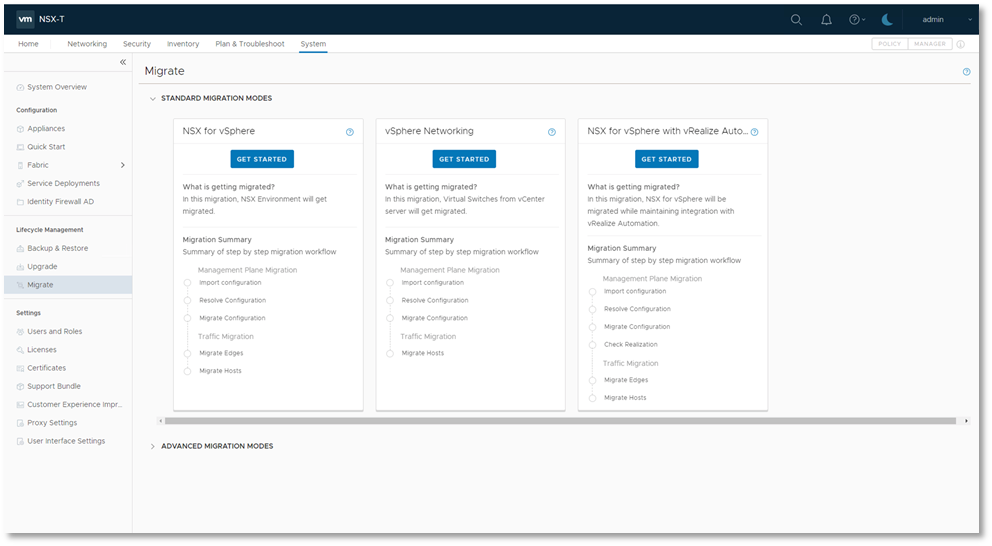The height and width of the screenshot is (546, 992).
Task: Click the System Overview icon
Action: (20, 87)
